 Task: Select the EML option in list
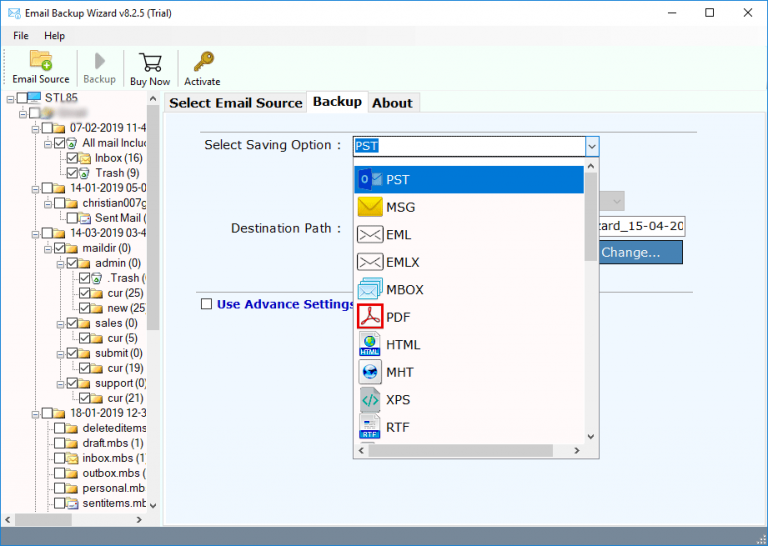pos(398,235)
